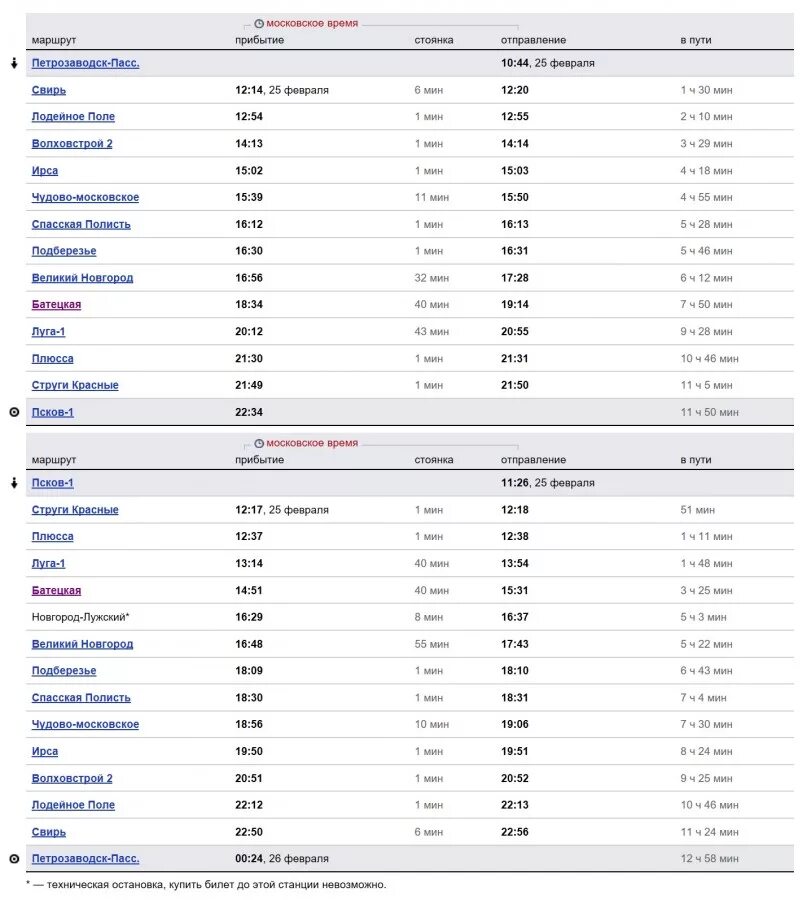The image size is (807, 900).
Task: Follow the Подберезье link arriving at 18:09
Action: (64, 671)
